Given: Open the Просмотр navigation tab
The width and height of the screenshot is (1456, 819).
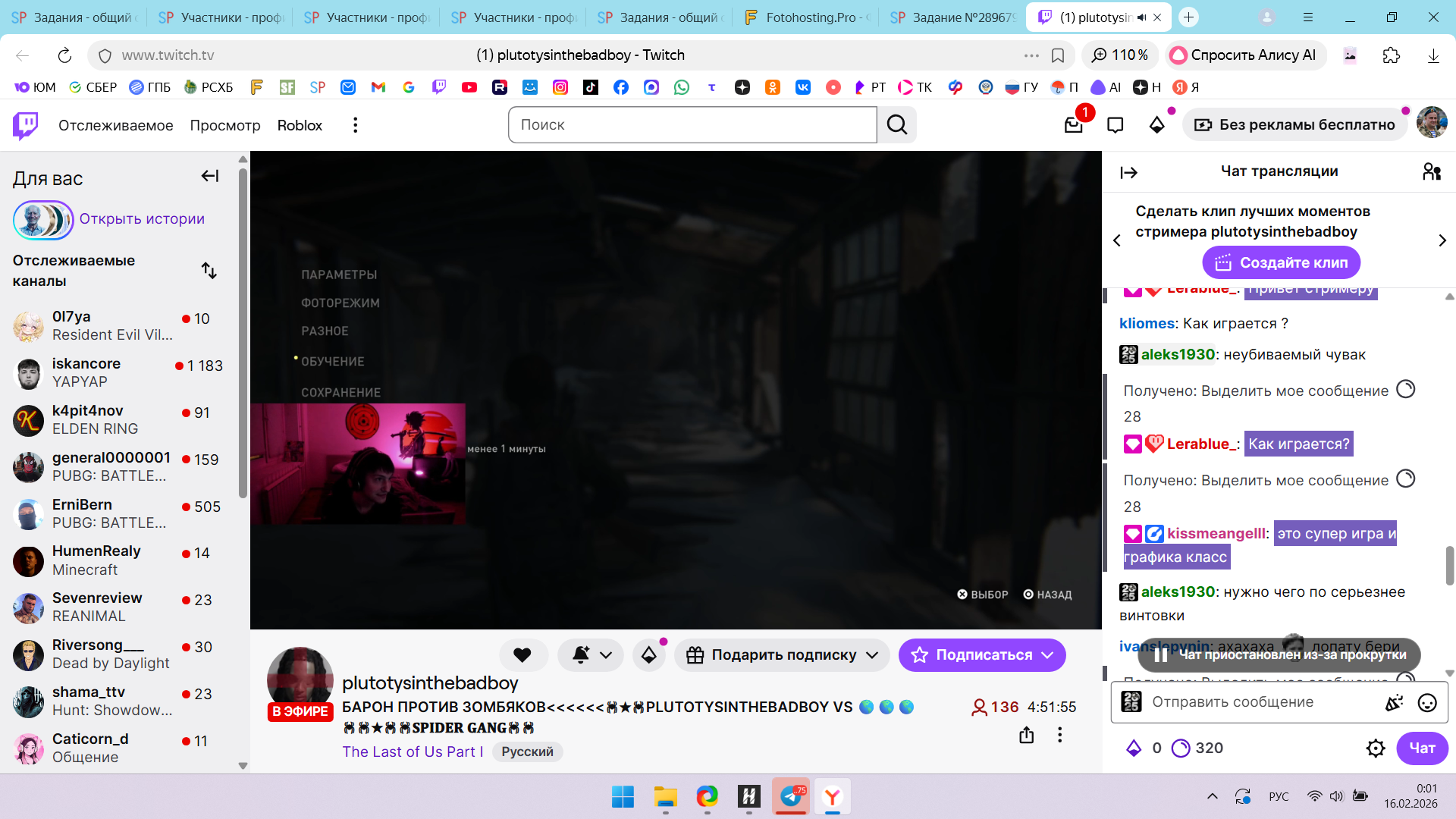Looking at the screenshot, I should 224,125.
